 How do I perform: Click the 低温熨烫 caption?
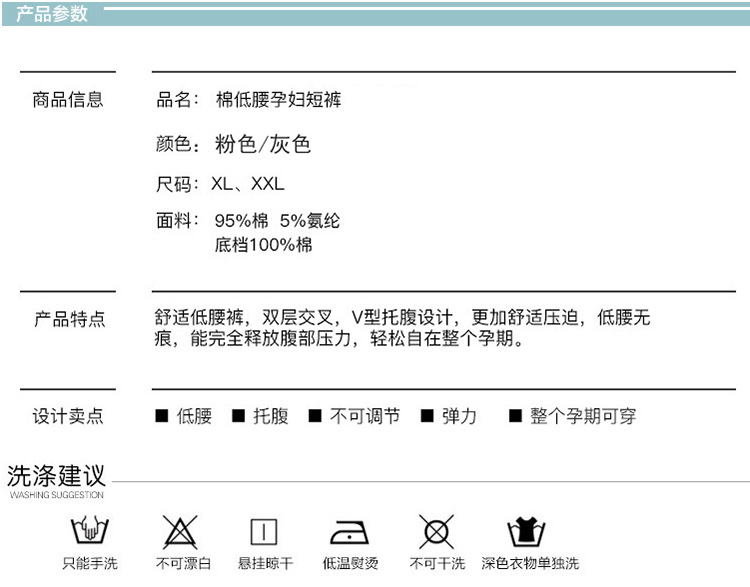coord(351,563)
